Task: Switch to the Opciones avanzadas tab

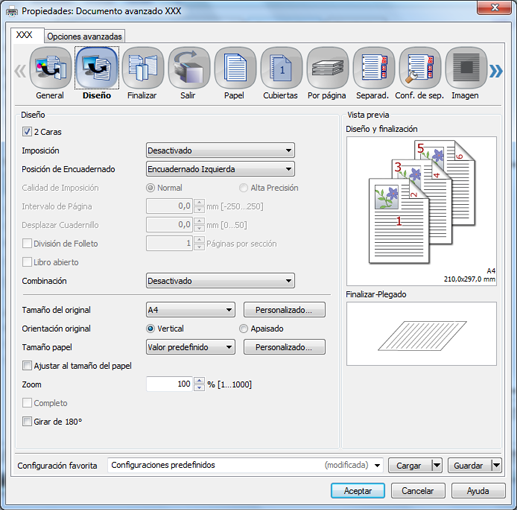Action: 85,36
